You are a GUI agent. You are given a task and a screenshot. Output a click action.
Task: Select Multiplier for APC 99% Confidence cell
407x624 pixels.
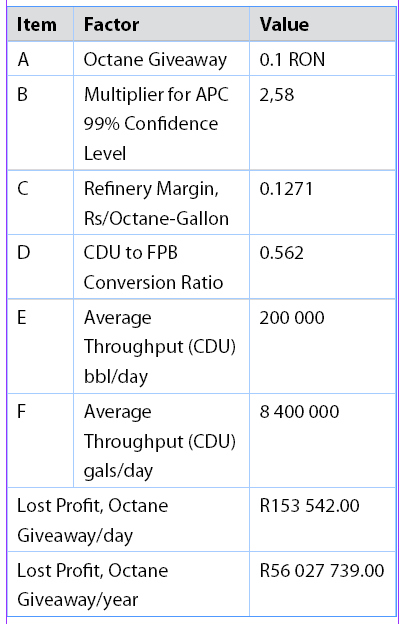pos(161,123)
